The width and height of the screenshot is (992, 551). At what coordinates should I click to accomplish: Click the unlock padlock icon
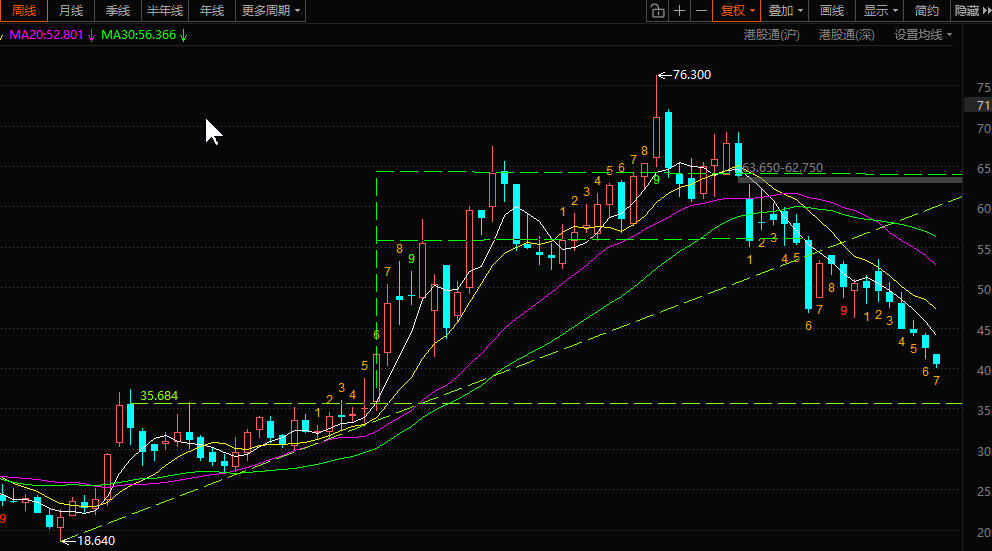coord(657,11)
